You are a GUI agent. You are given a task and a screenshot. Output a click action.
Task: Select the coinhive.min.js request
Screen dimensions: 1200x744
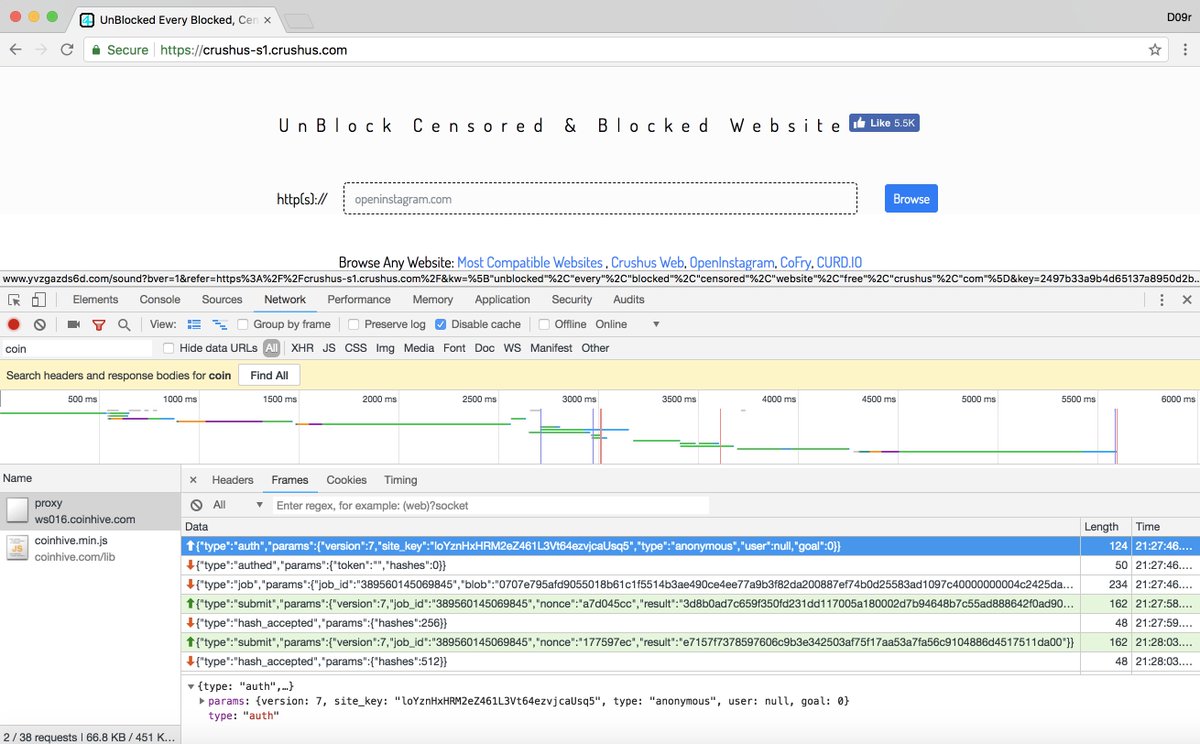click(90, 548)
